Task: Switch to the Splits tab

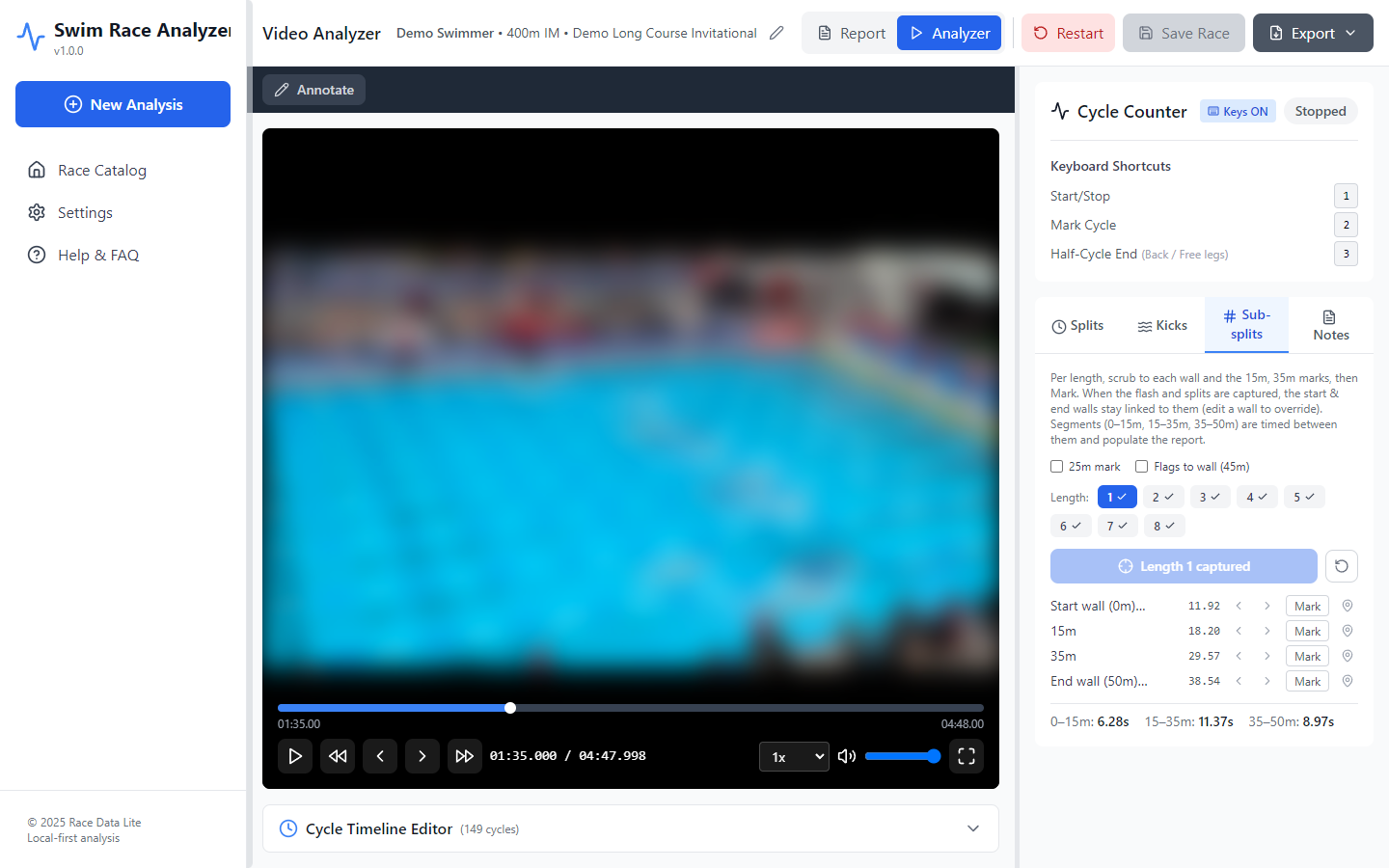Action: point(1077,326)
